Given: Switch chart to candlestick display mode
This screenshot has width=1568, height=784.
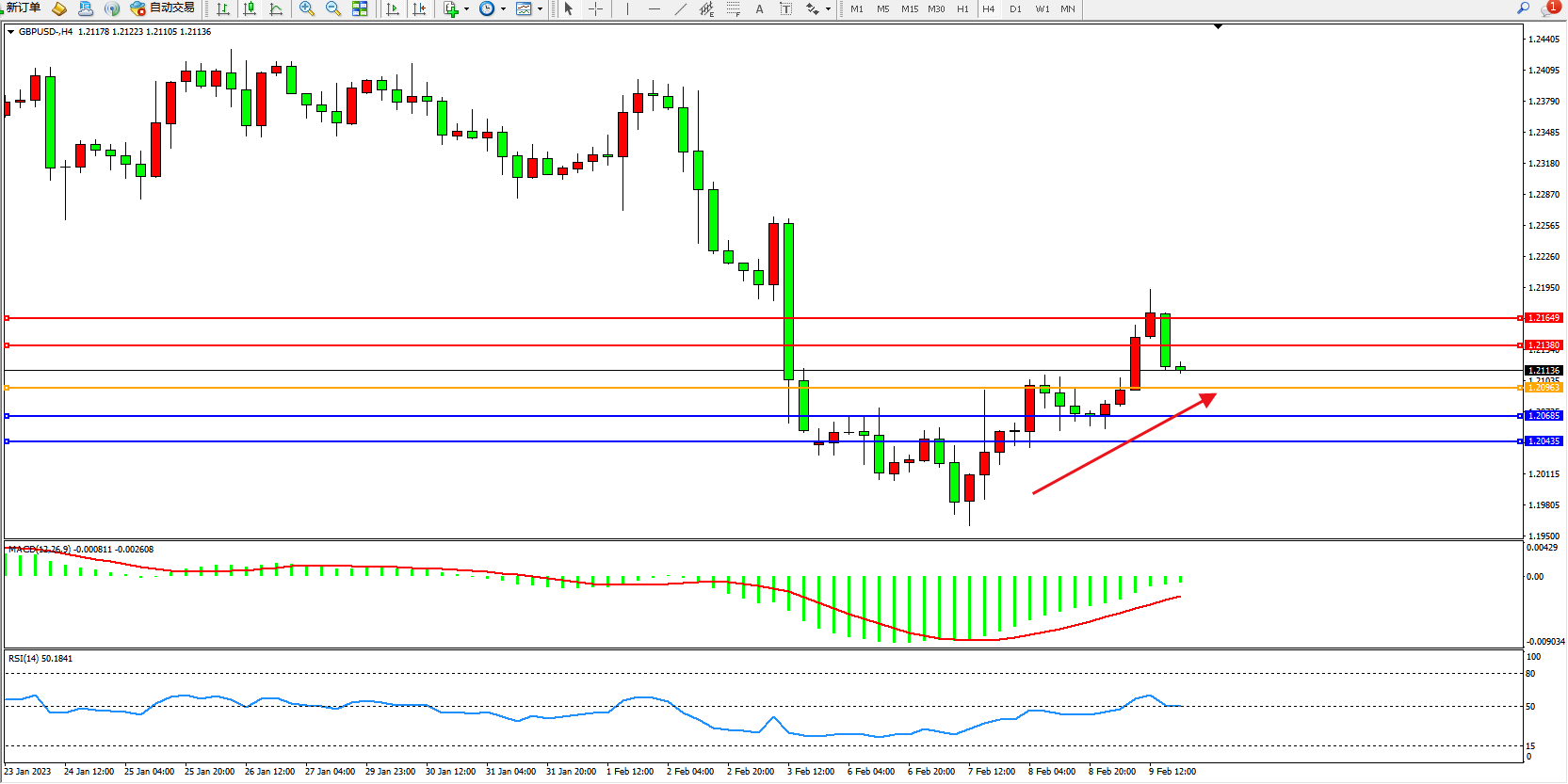Looking at the screenshot, I should pyautogui.click(x=250, y=8).
